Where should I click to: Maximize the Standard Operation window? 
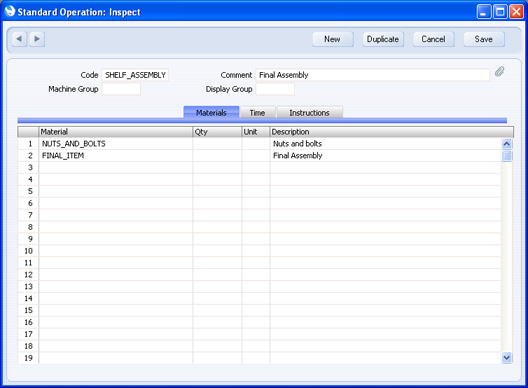500,12
